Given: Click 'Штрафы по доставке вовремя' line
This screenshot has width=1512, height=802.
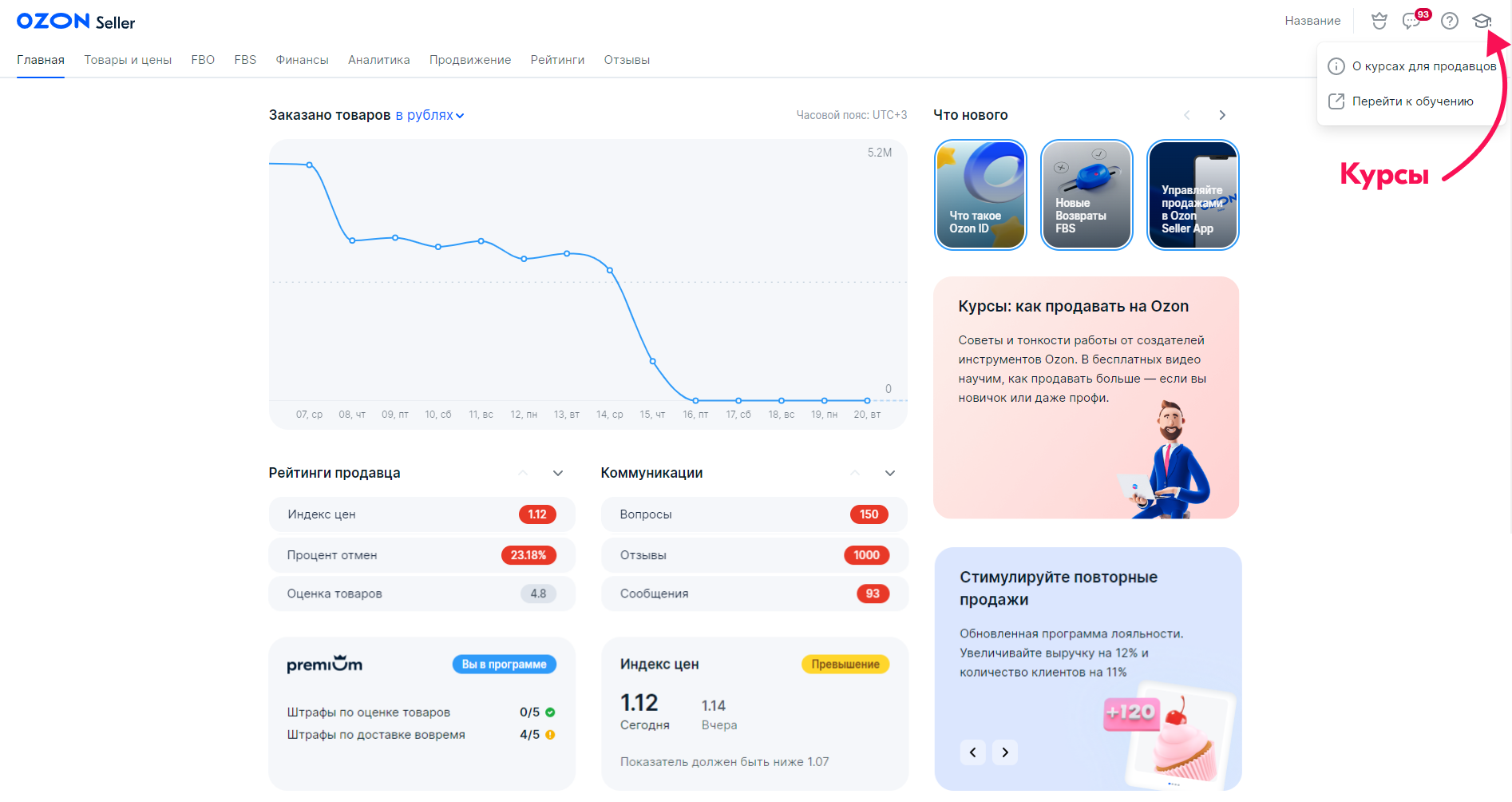Looking at the screenshot, I should 376,735.
